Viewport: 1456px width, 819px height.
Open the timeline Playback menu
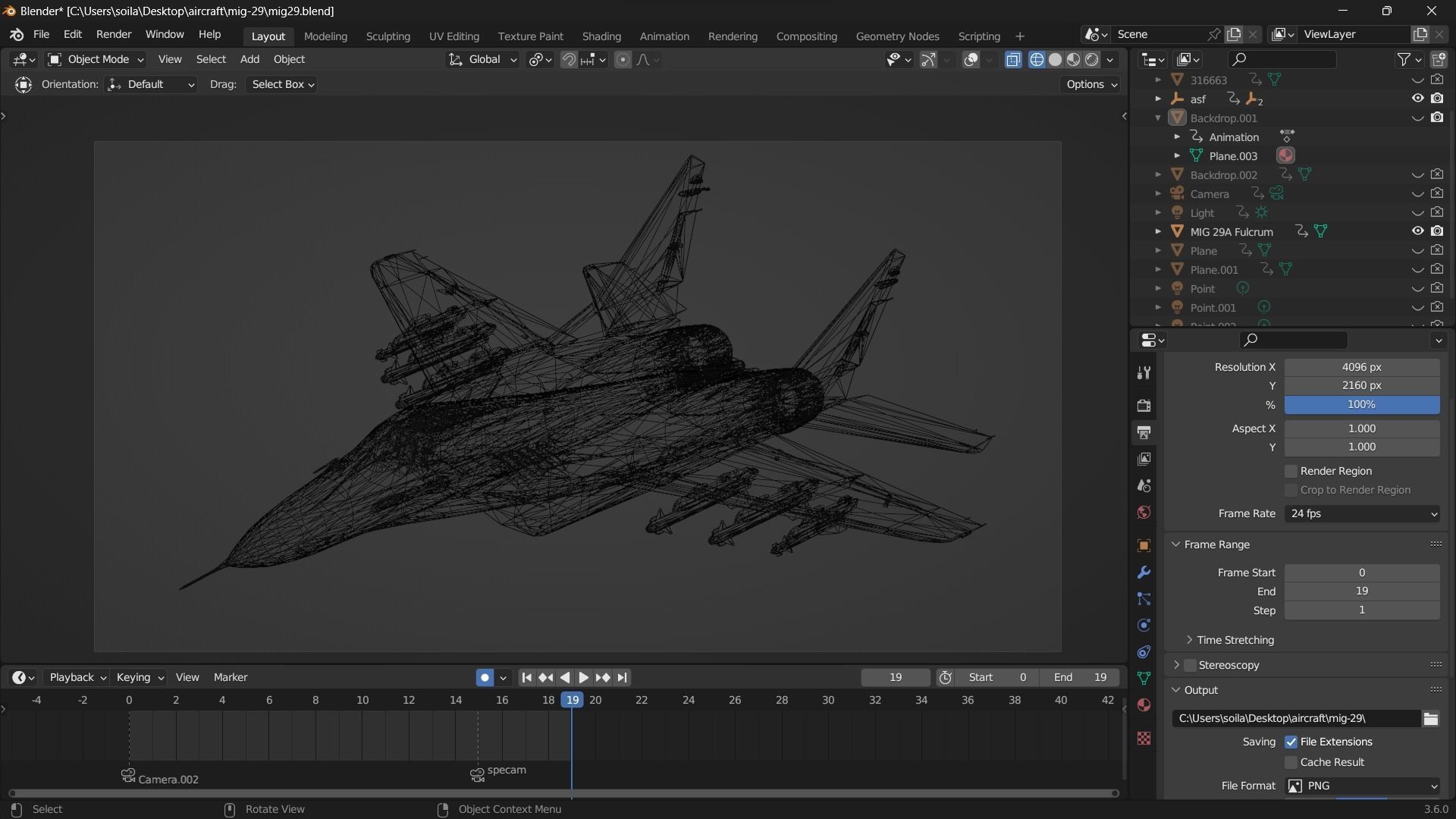coord(77,677)
